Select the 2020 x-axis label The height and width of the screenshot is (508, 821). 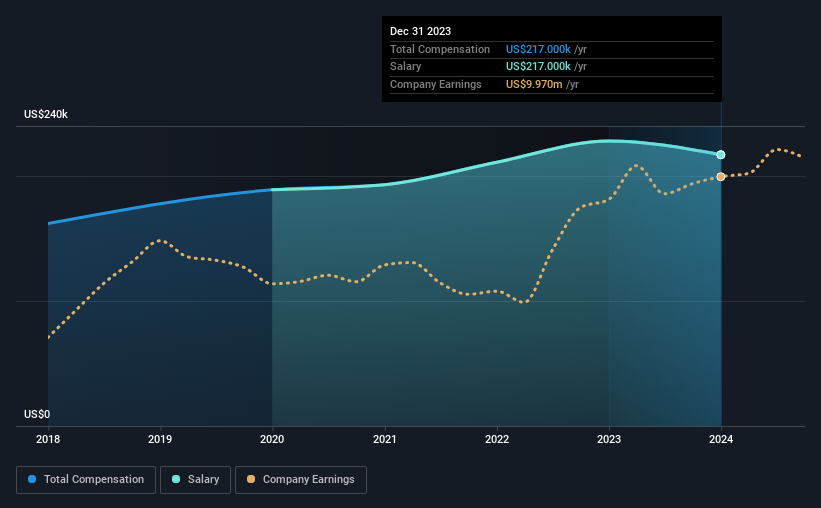[x=272, y=439]
